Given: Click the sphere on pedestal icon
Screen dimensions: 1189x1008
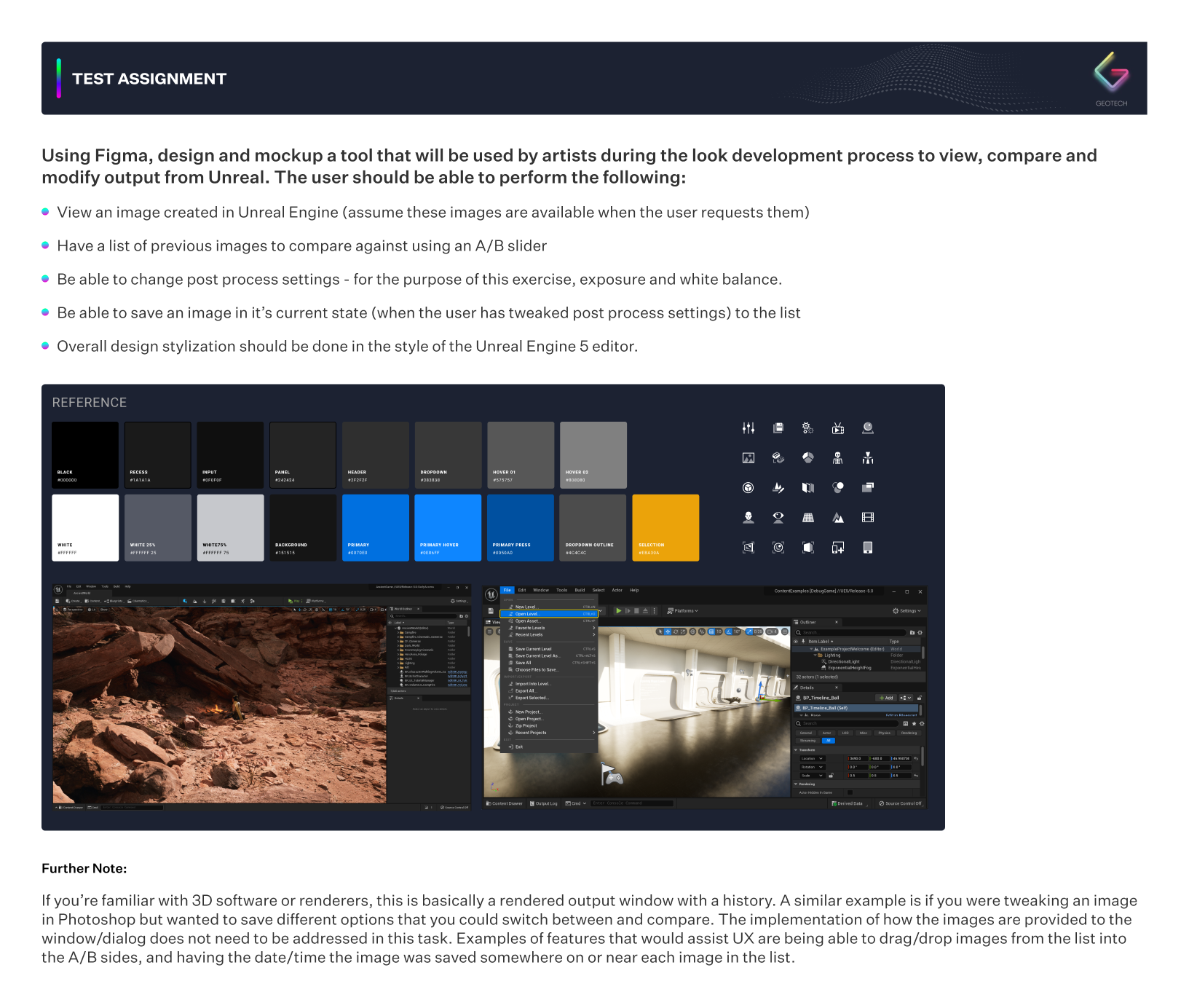Looking at the screenshot, I should [x=868, y=428].
